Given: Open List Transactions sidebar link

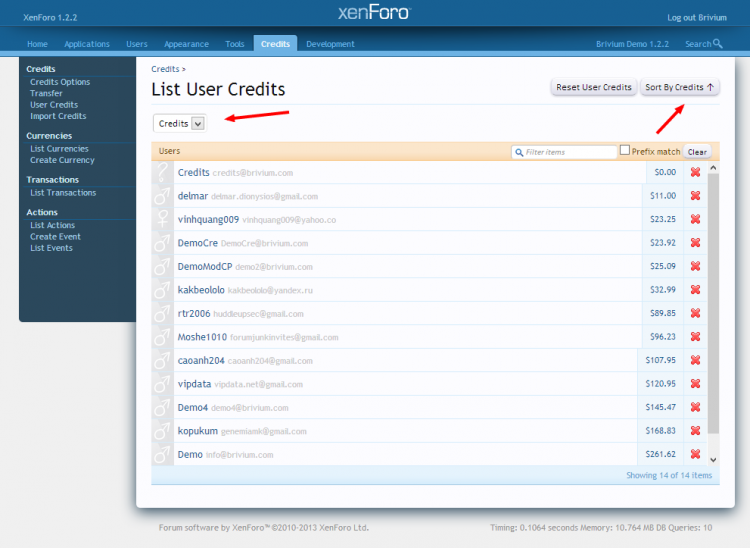Looking at the screenshot, I should 63,193.
